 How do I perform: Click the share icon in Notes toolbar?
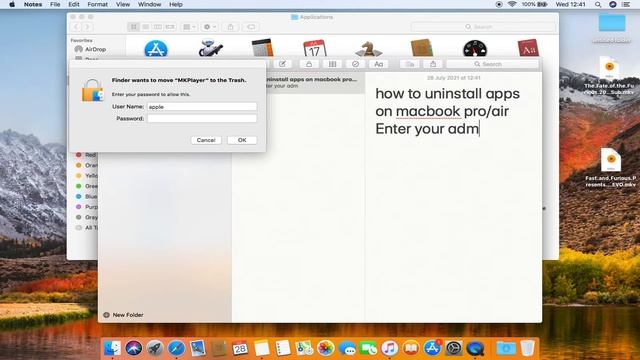(433, 64)
